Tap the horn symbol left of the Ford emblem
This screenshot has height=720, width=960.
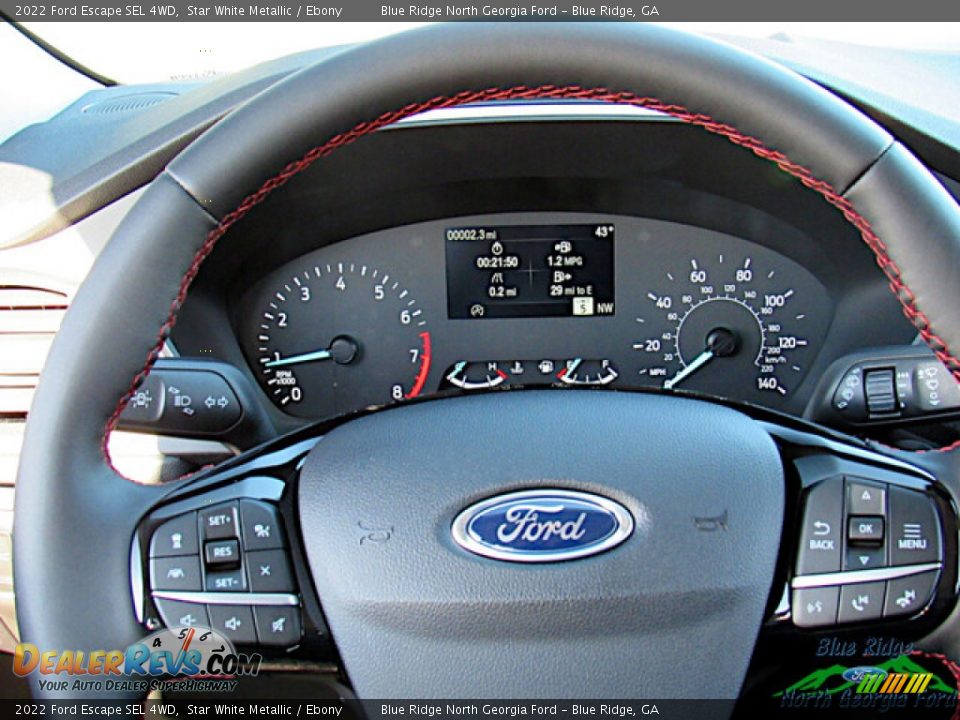pyautogui.click(x=375, y=531)
